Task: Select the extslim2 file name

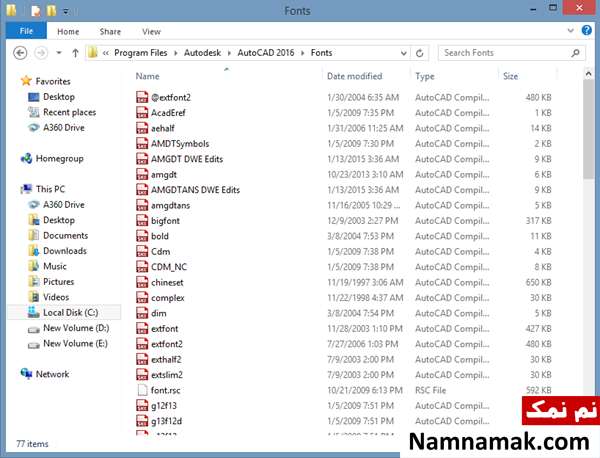Action: pyautogui.click(x=166, y=375)
